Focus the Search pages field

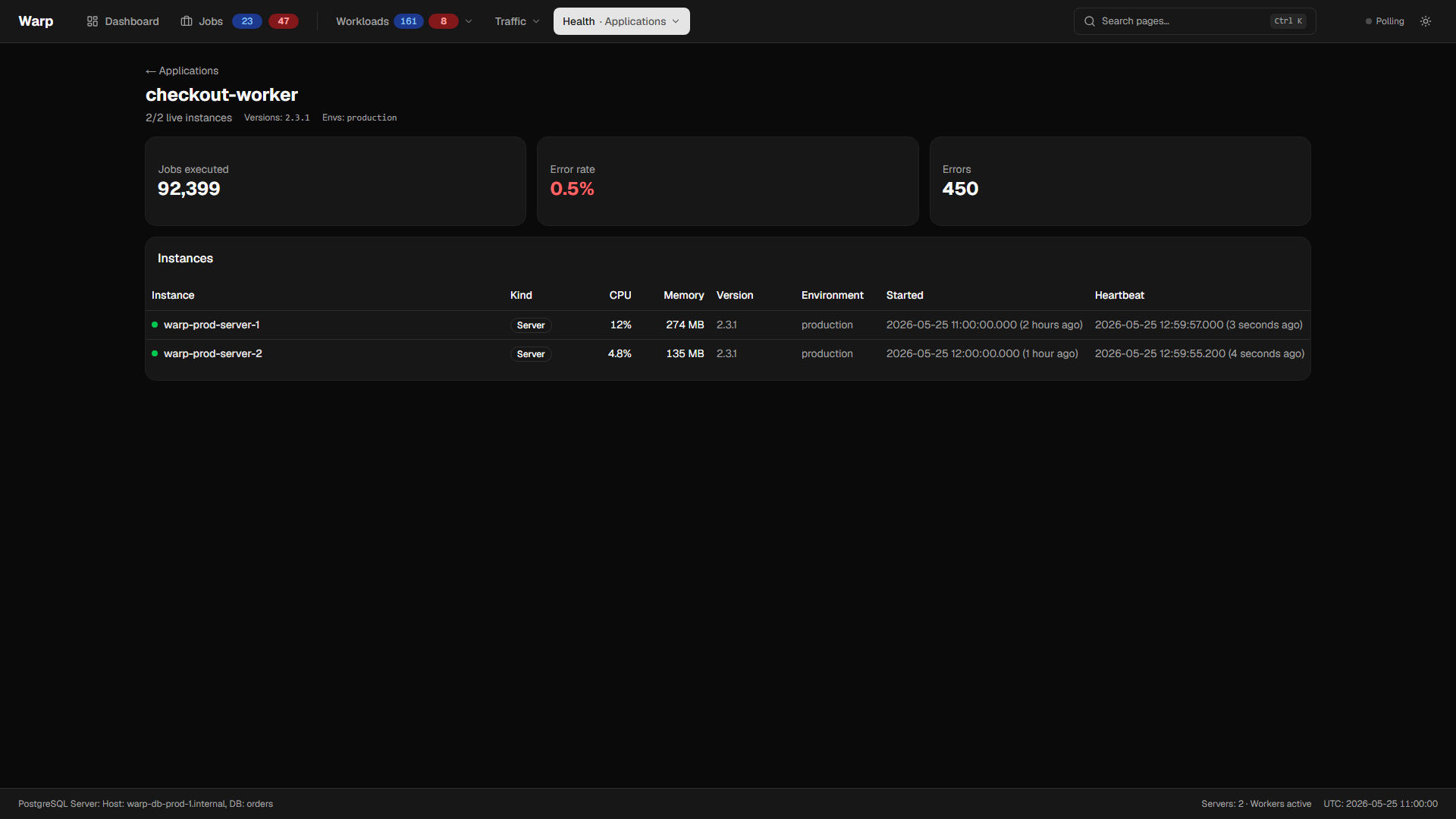click(x=1194, y=21)
